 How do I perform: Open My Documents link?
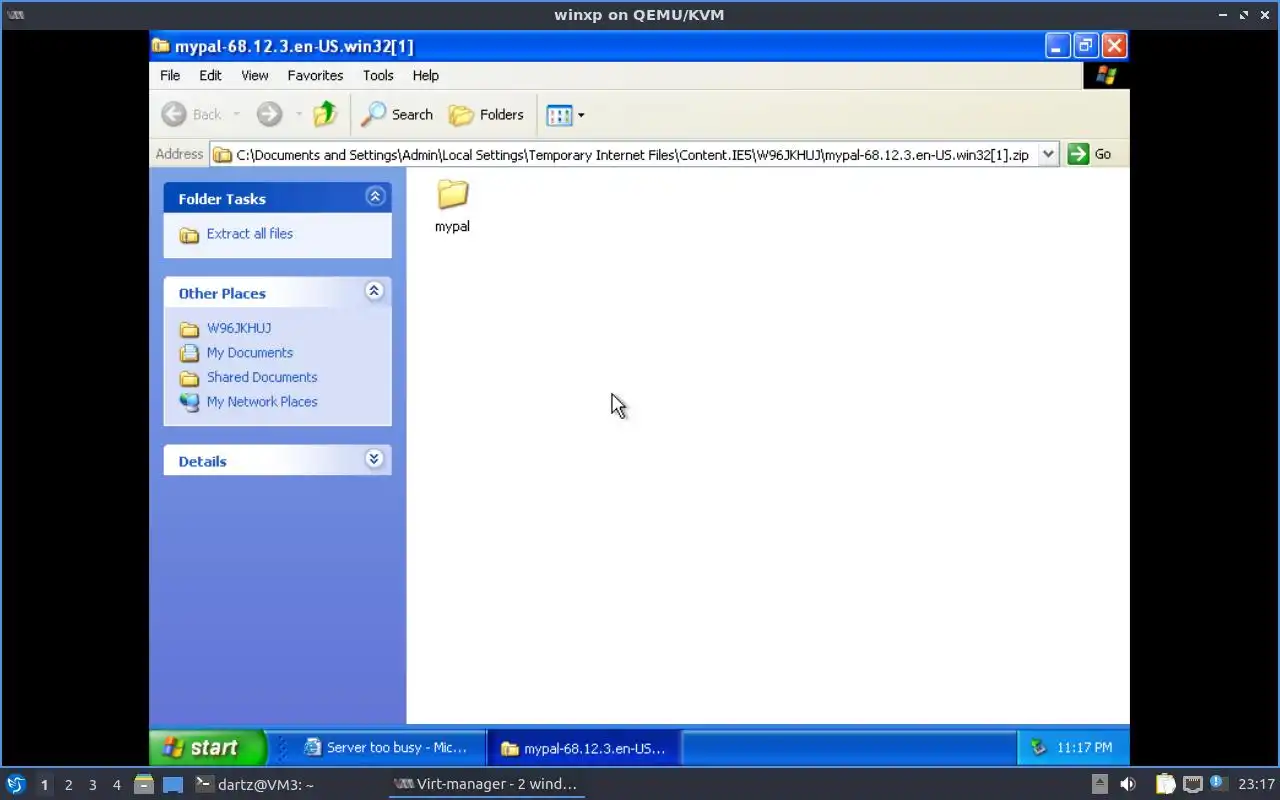click(250, 353)
